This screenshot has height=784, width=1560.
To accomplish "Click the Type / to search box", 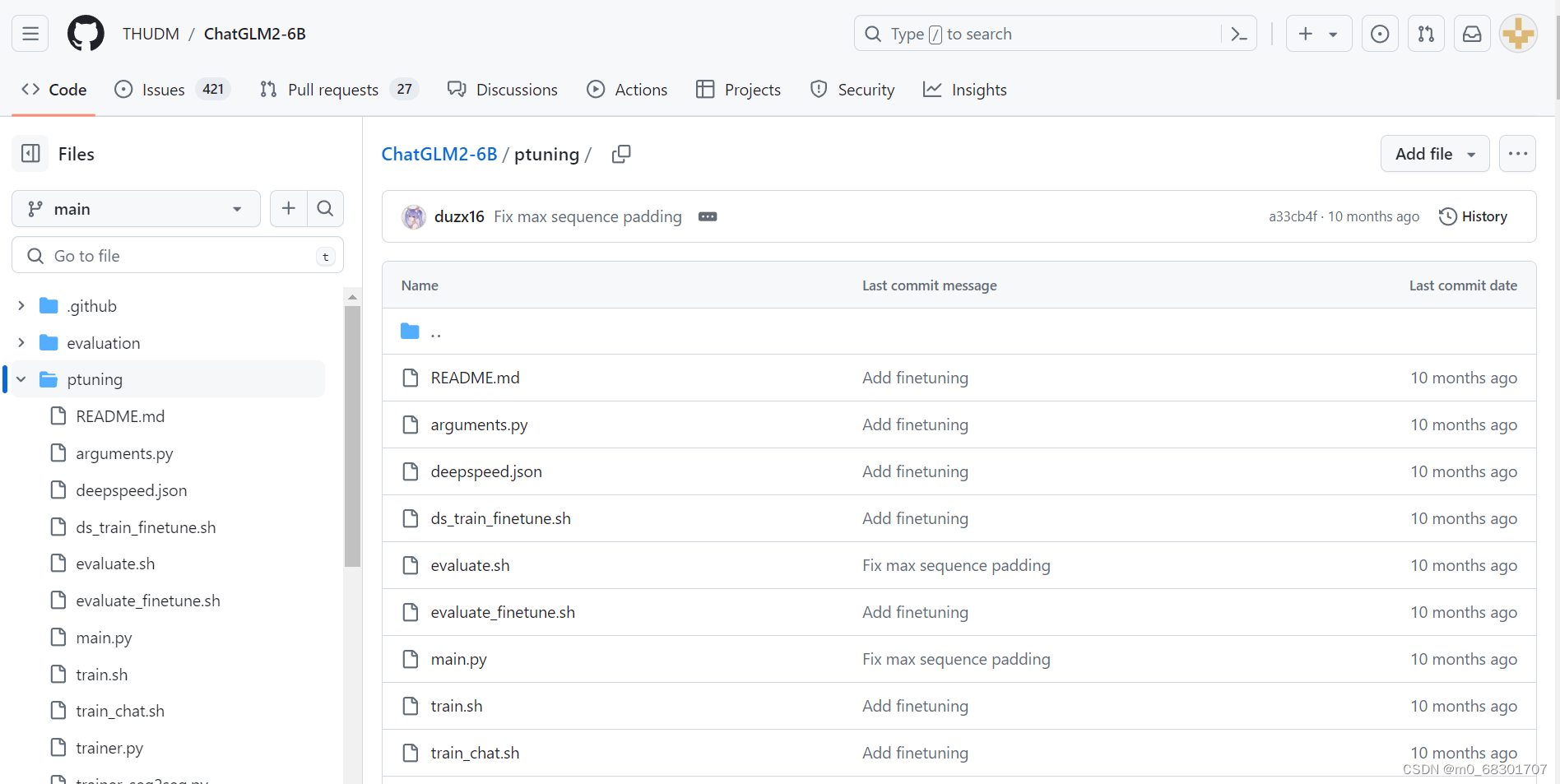I will tap(1040, 34).
